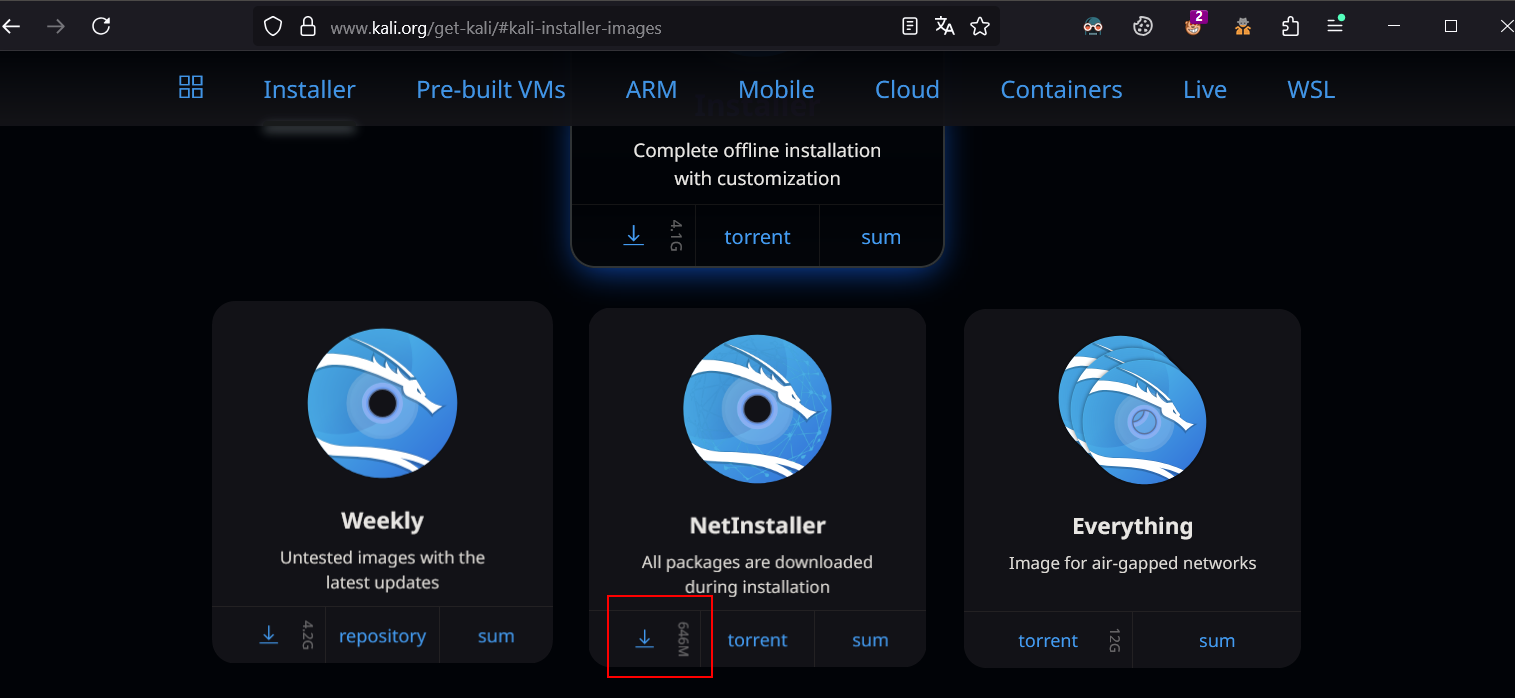Open the translate page icon
The width and height of the screenshot is (1515, 698).
[944, 27]
